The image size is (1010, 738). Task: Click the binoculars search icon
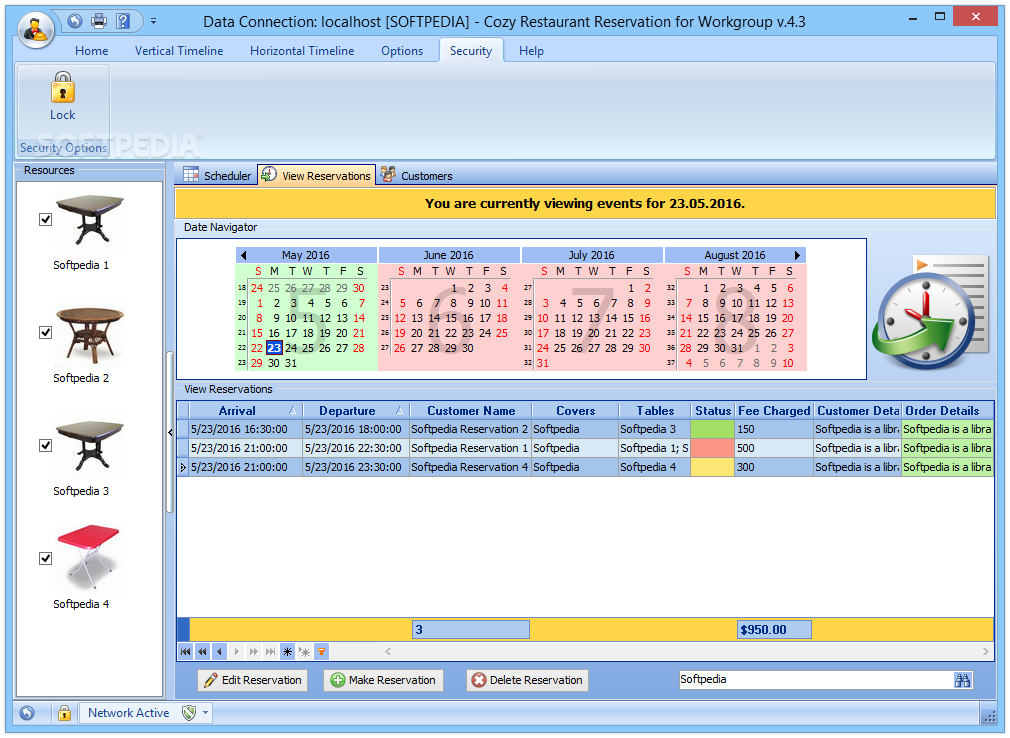(962, 680)
